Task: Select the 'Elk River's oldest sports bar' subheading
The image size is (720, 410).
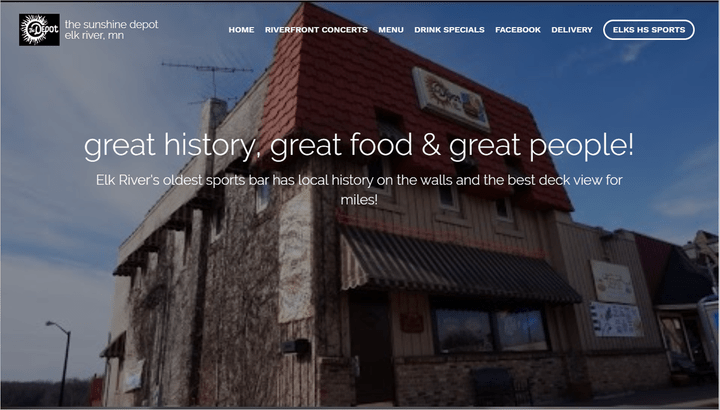Action: (359, 189)
